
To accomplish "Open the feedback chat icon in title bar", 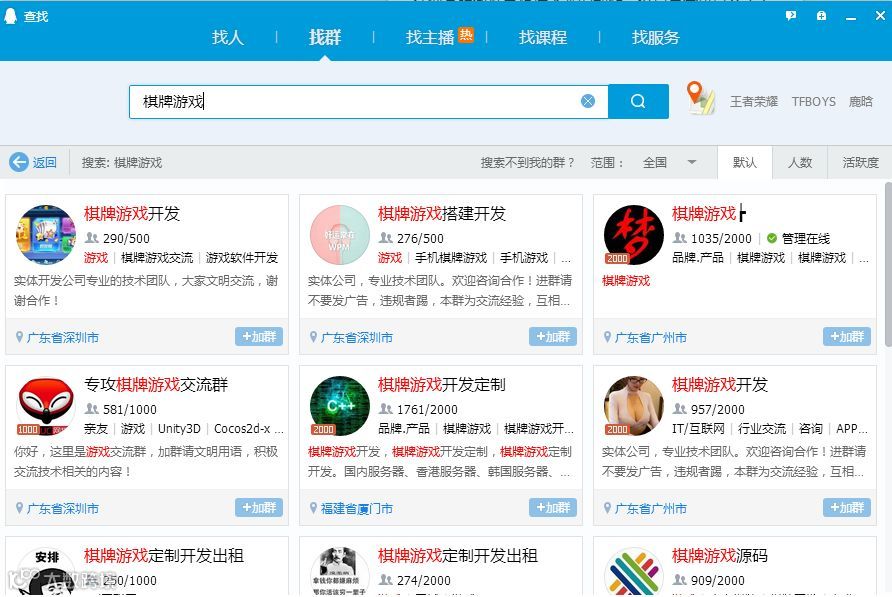I will (791, 16).
